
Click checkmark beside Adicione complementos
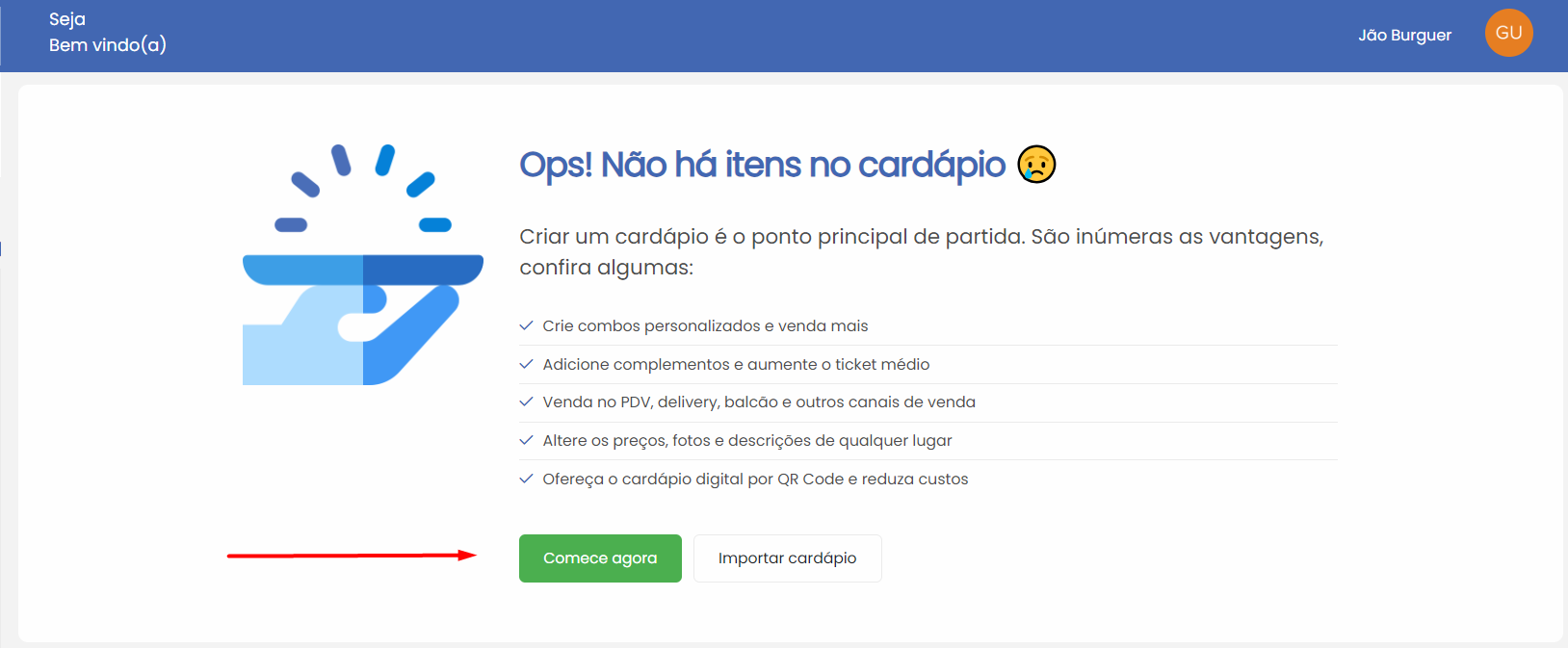[x=526, y=364]
